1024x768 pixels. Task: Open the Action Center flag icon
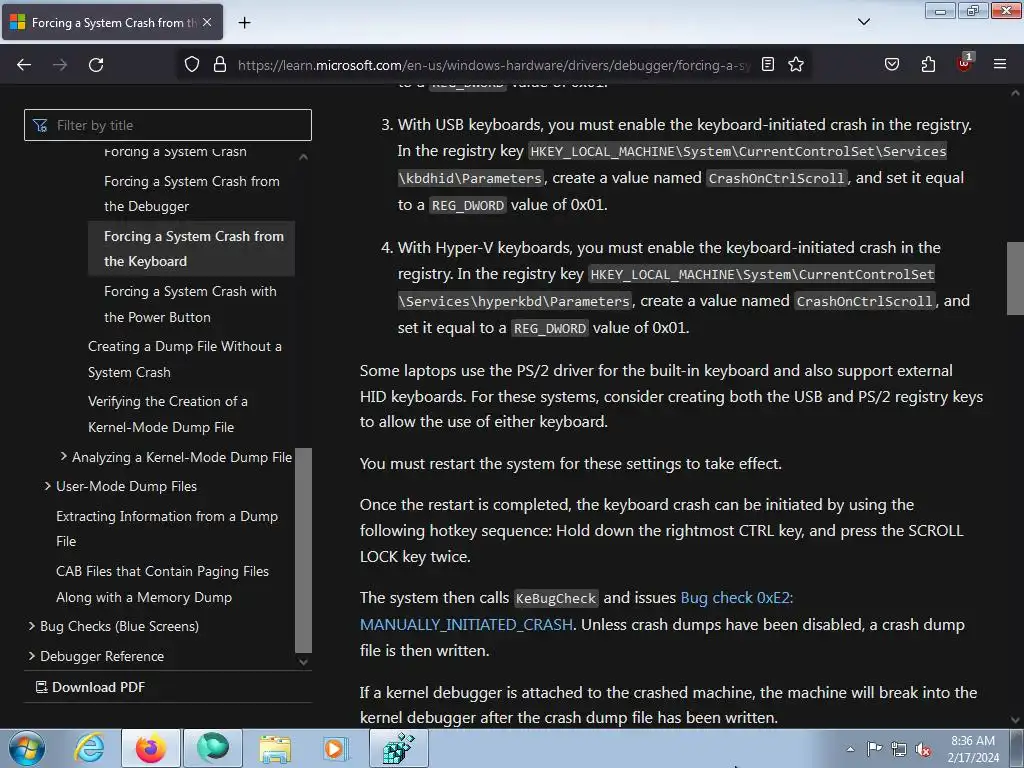(x=874, y=749)
